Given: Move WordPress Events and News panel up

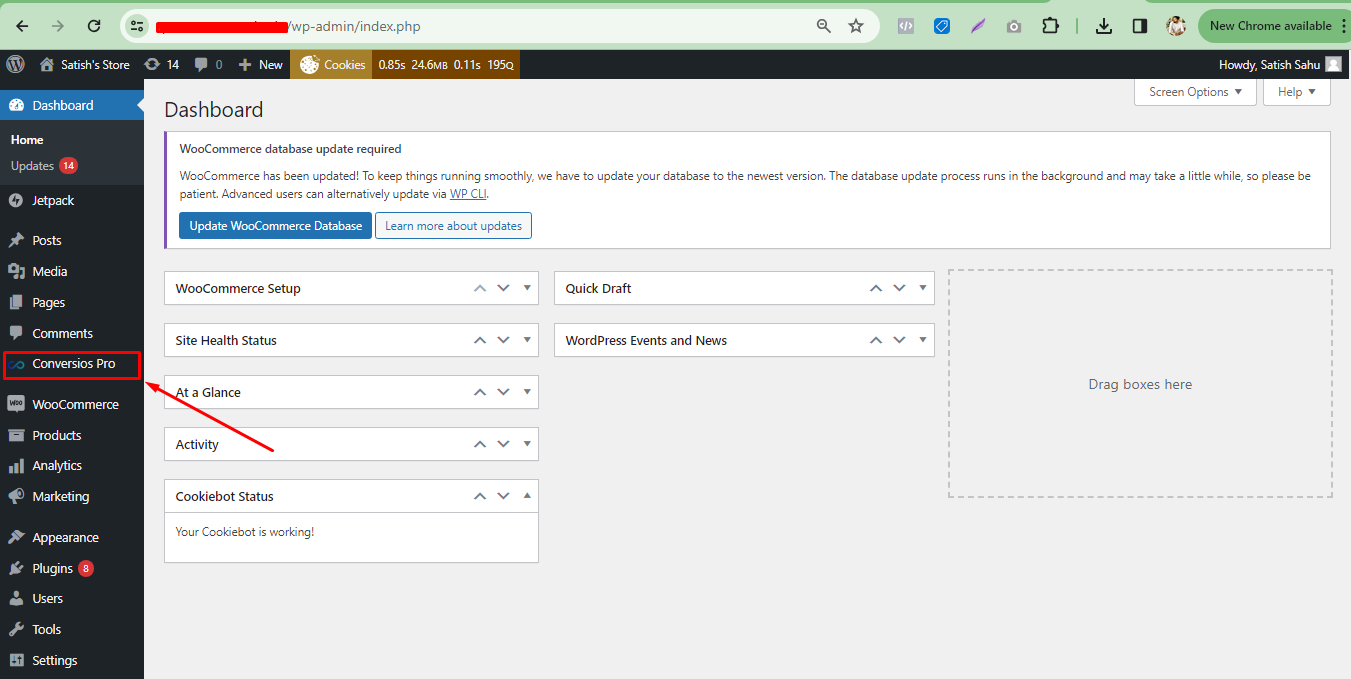Looking at the screenshot, I should [x=876, y=340].
